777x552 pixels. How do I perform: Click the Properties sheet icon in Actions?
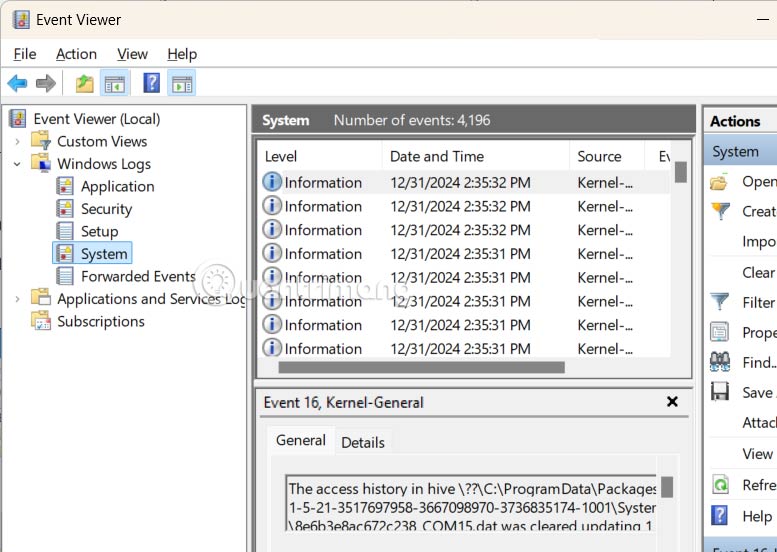pos(720,332)
